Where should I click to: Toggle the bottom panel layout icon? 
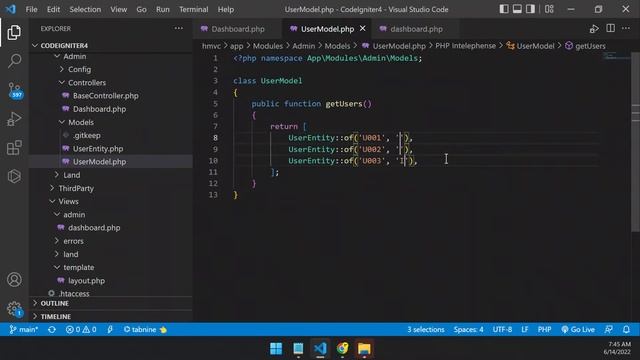(x=517, y=9)
